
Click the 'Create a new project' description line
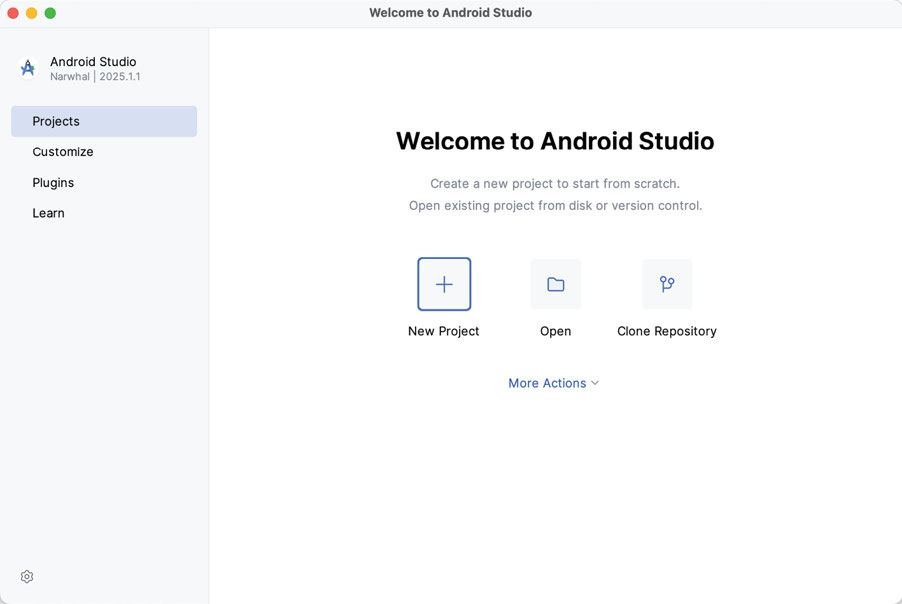(555, 184)
